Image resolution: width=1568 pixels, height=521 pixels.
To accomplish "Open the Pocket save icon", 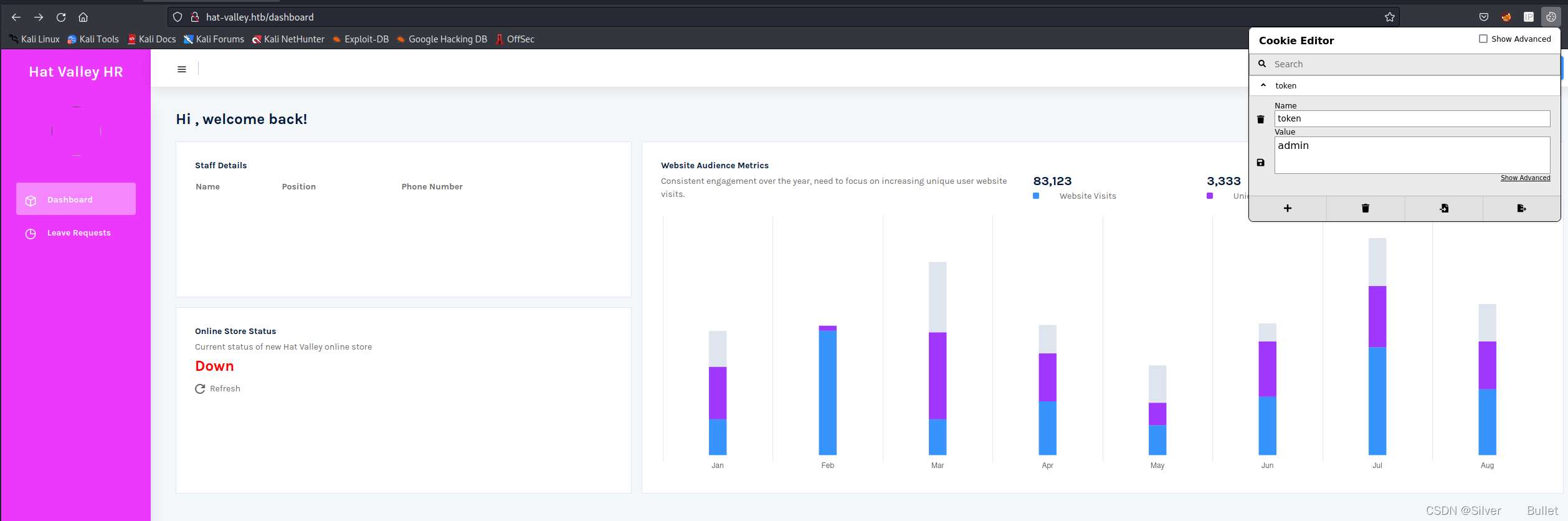I will point(1484,17).
